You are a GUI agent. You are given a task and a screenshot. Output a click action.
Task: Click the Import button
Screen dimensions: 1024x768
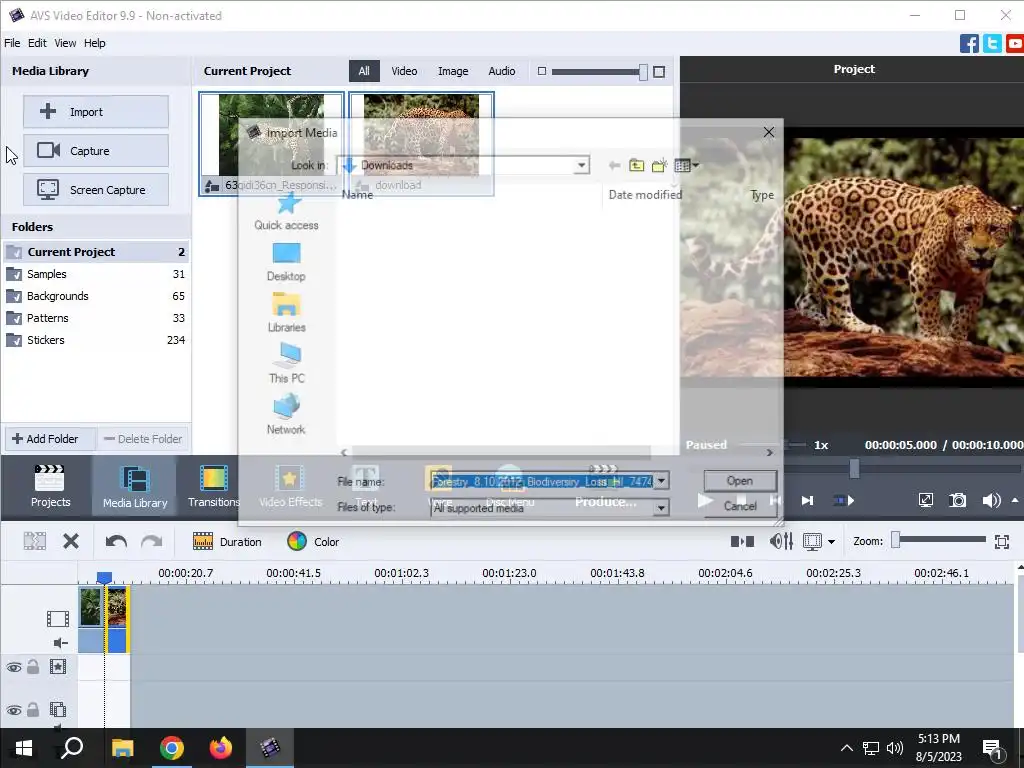pyautogui.click(x=96, y=112)
